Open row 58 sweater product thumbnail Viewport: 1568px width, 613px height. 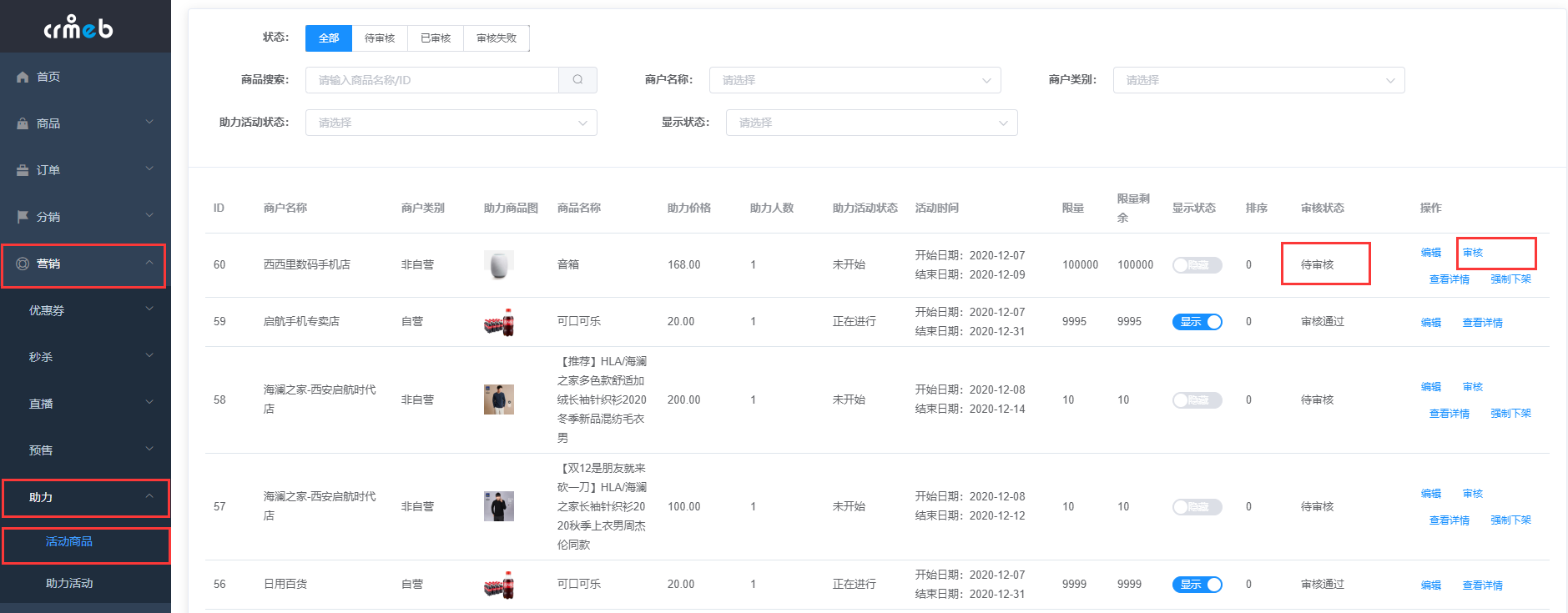pyautogui.click(x=499, y=399)
